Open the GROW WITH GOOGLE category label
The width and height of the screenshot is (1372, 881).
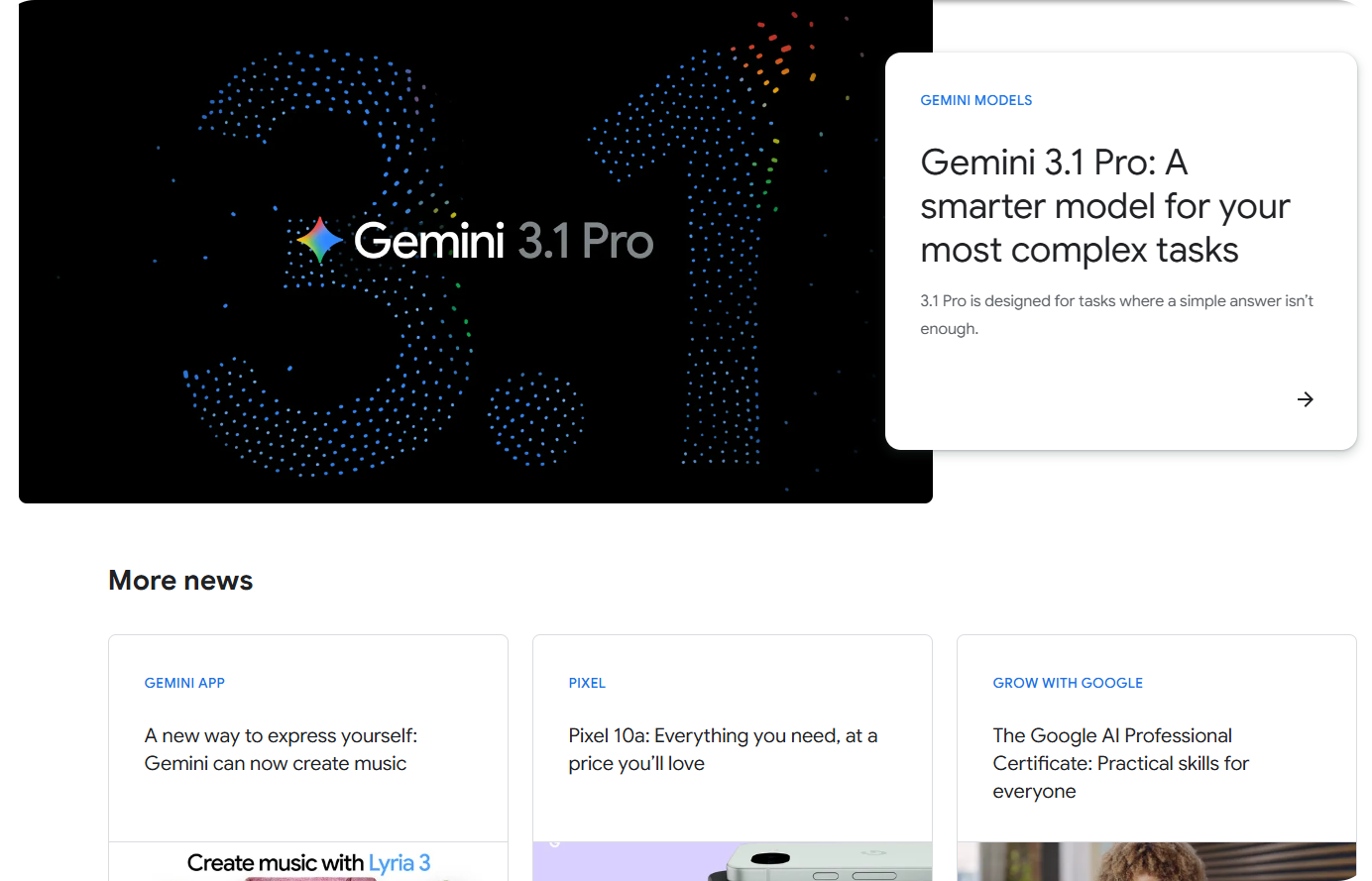coord(1068,683)
